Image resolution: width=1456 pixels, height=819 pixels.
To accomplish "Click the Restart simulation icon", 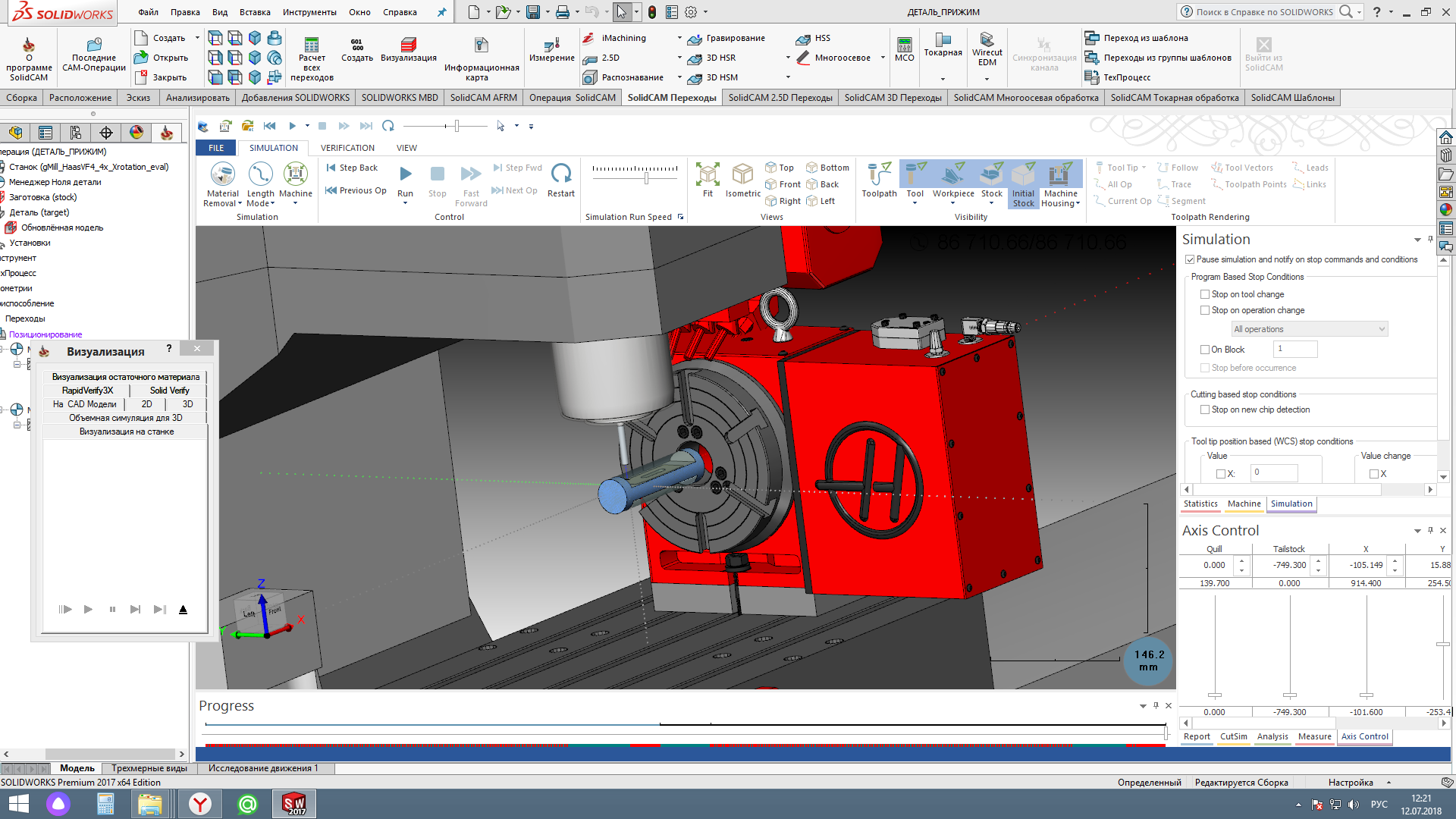I will (561, 174).
